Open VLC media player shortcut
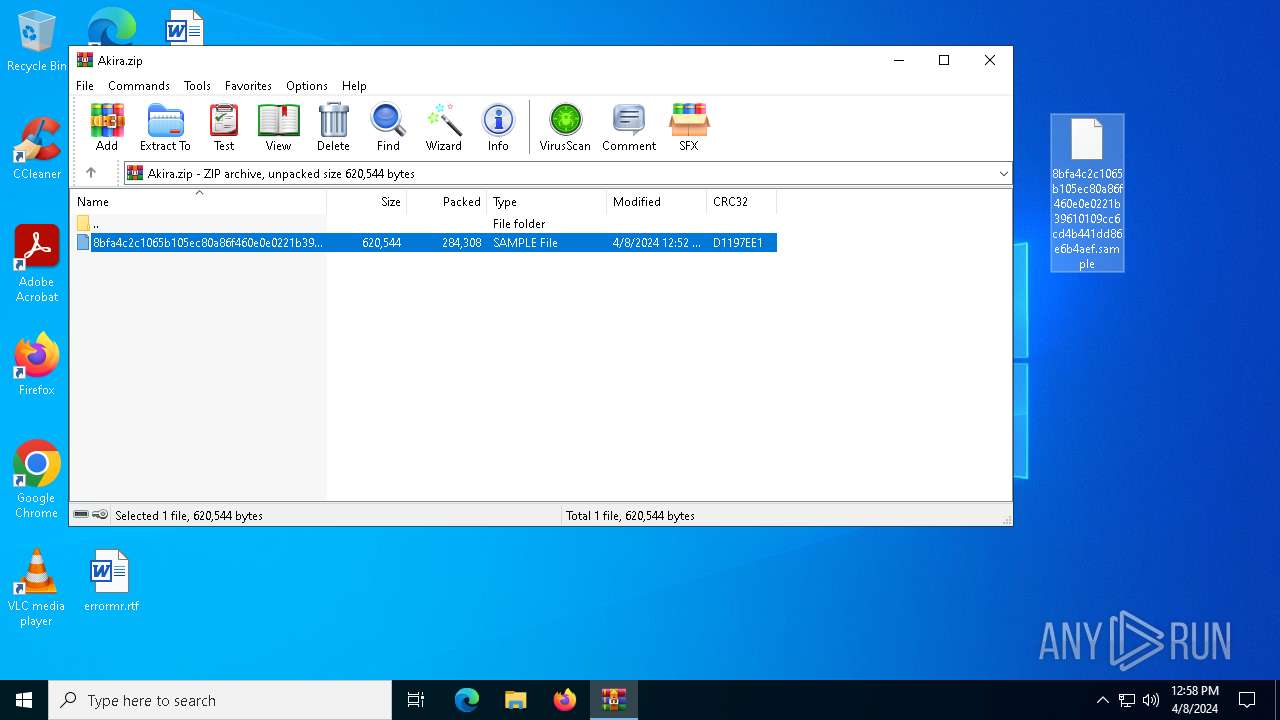Viewport: 1280px width, 720px height. (x=36, y=588)
